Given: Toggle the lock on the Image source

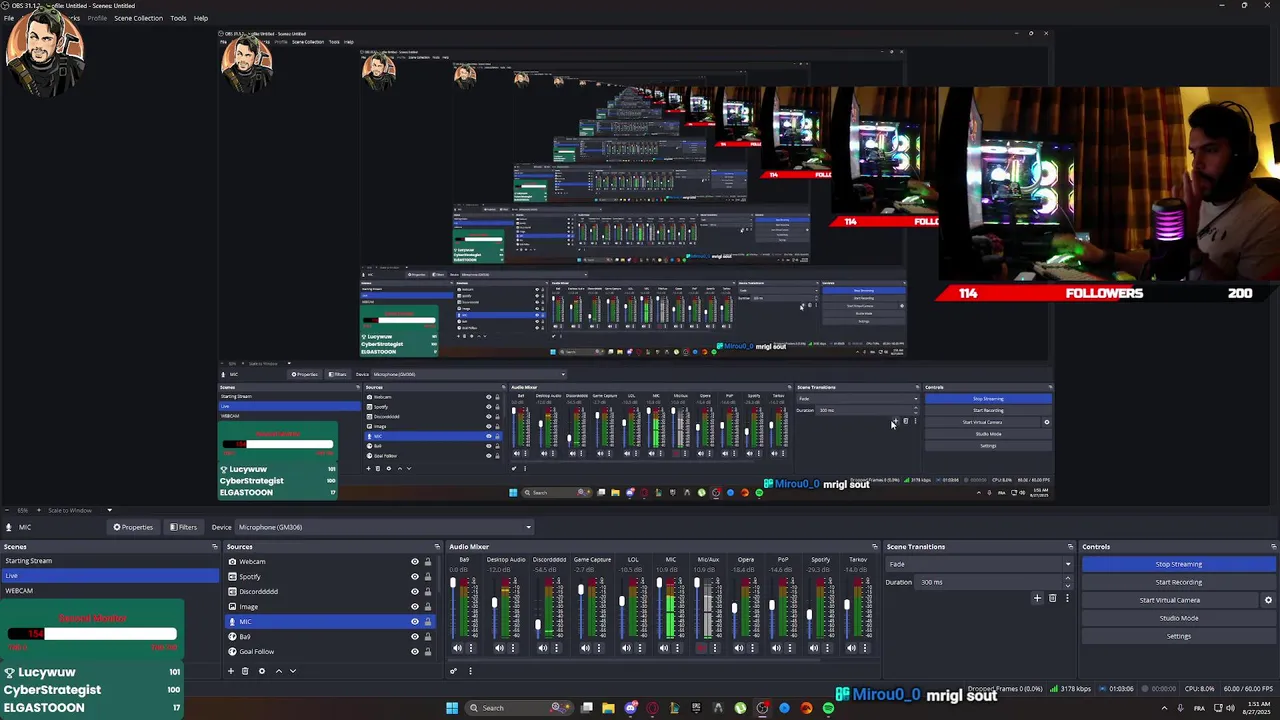Looking at the screenshot, I should pos(428,607).
